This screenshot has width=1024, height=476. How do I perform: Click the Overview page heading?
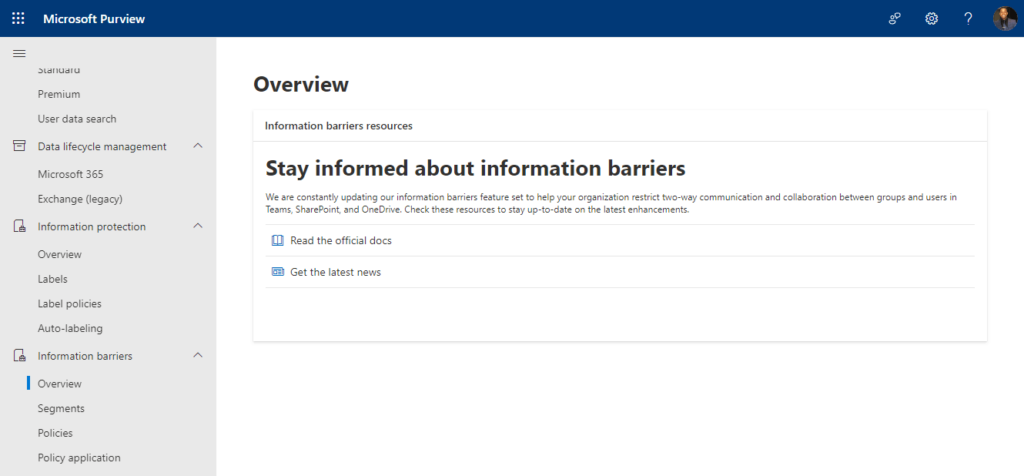click(x=301, y=84)
